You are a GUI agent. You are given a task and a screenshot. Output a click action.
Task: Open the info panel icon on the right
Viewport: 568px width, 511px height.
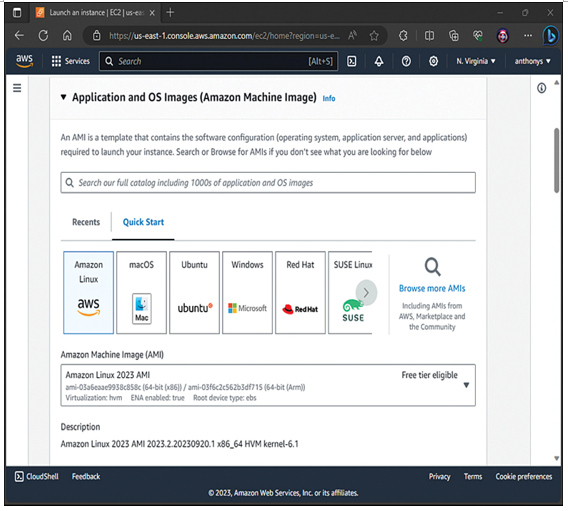coord(541,88)
